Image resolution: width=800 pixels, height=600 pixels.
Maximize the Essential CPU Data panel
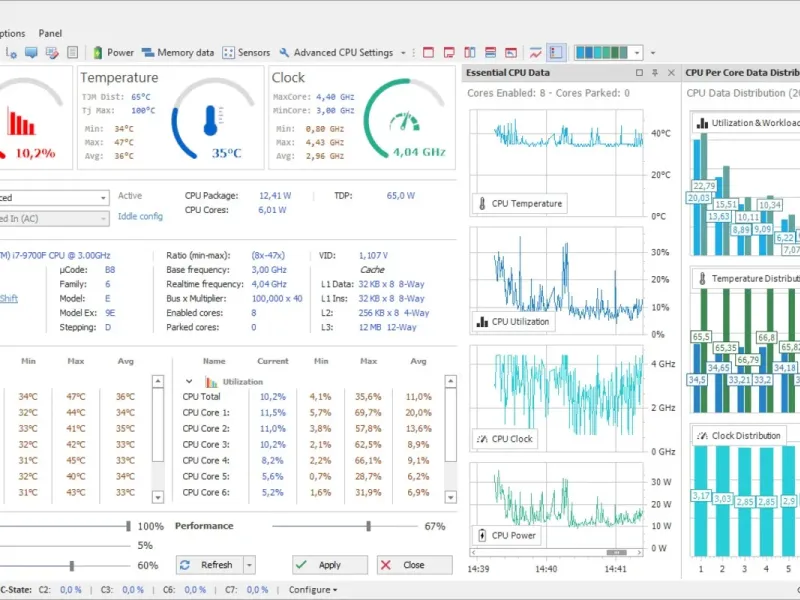639,73
